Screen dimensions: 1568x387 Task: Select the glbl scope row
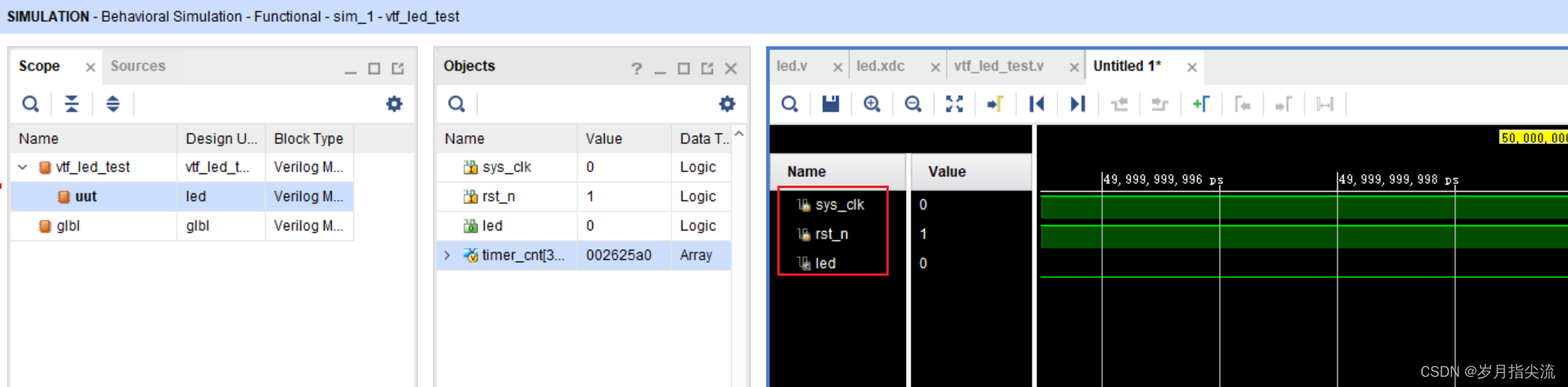[x=182, y=226]
